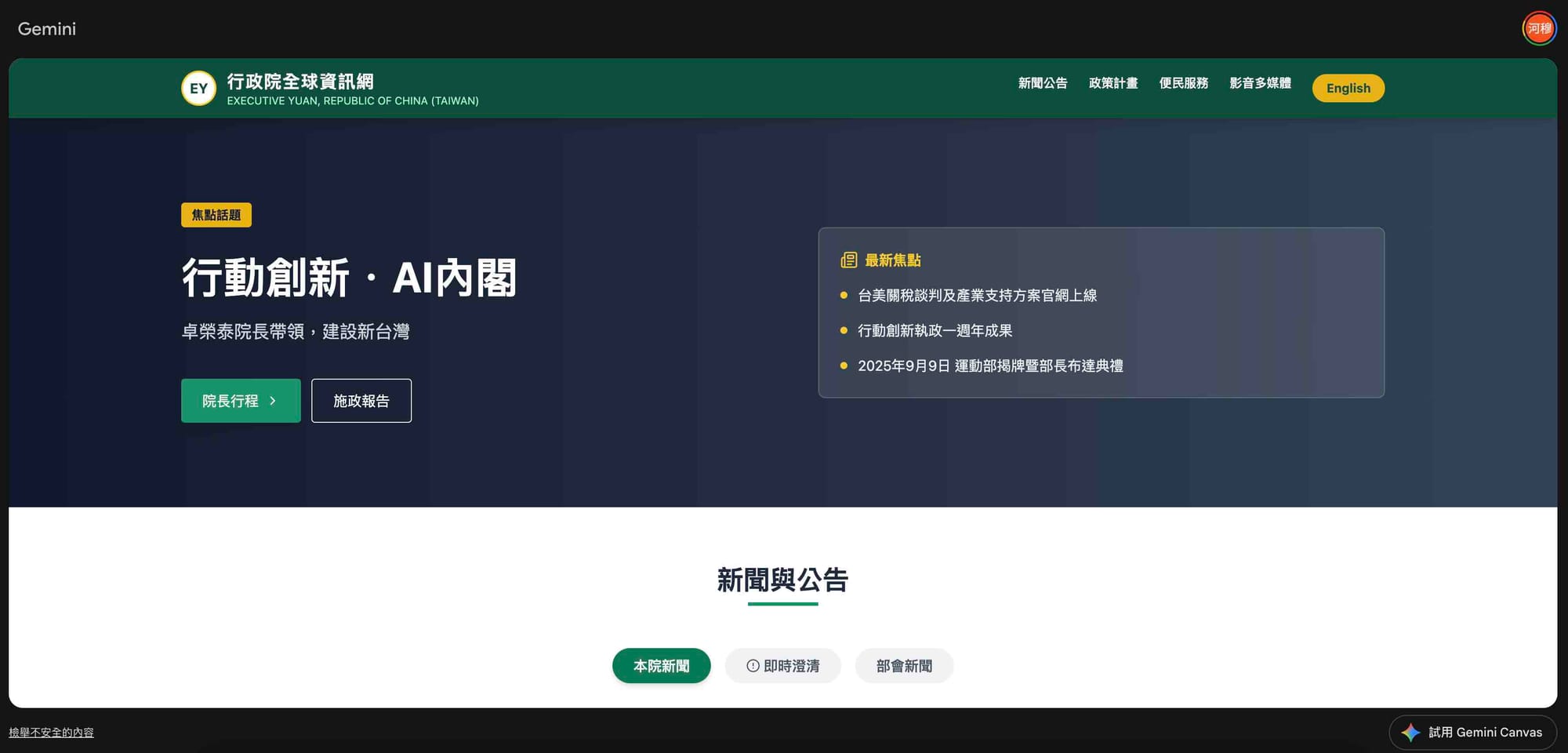Image resolution: width=1568 pixels, height=753 pixels.
Task: Click the chevron arrow in 院長行程 button
Action: pos(273,401)
